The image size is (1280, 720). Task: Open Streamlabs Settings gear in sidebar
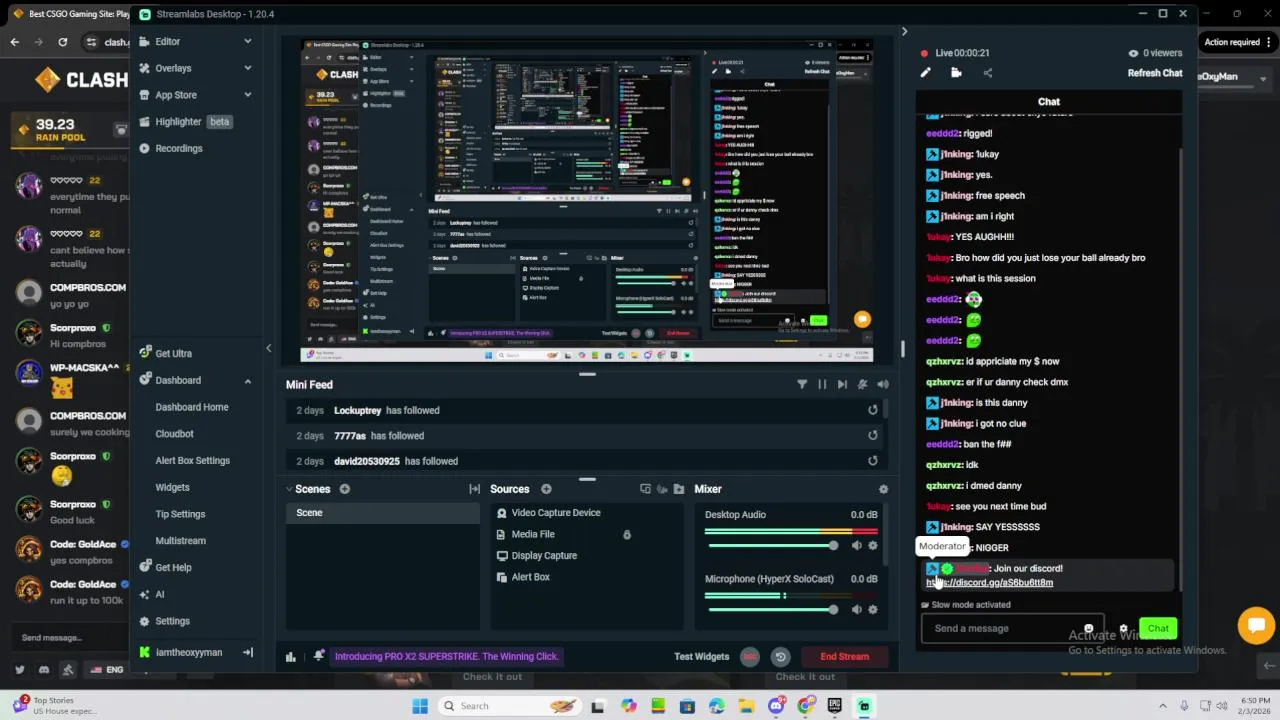point(172,621)
